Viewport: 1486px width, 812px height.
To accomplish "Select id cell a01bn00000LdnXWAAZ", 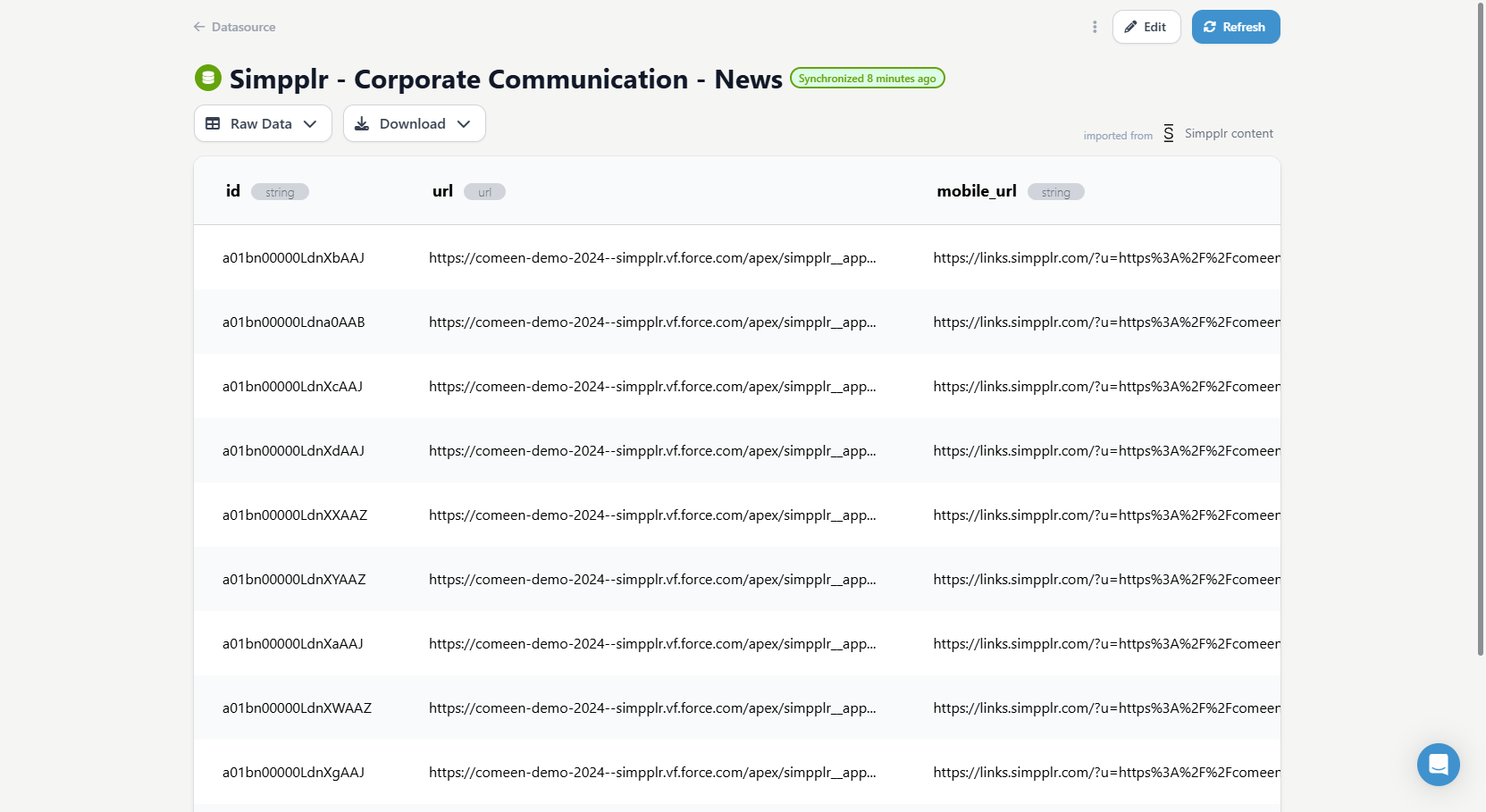I will (x=297, y=707).
